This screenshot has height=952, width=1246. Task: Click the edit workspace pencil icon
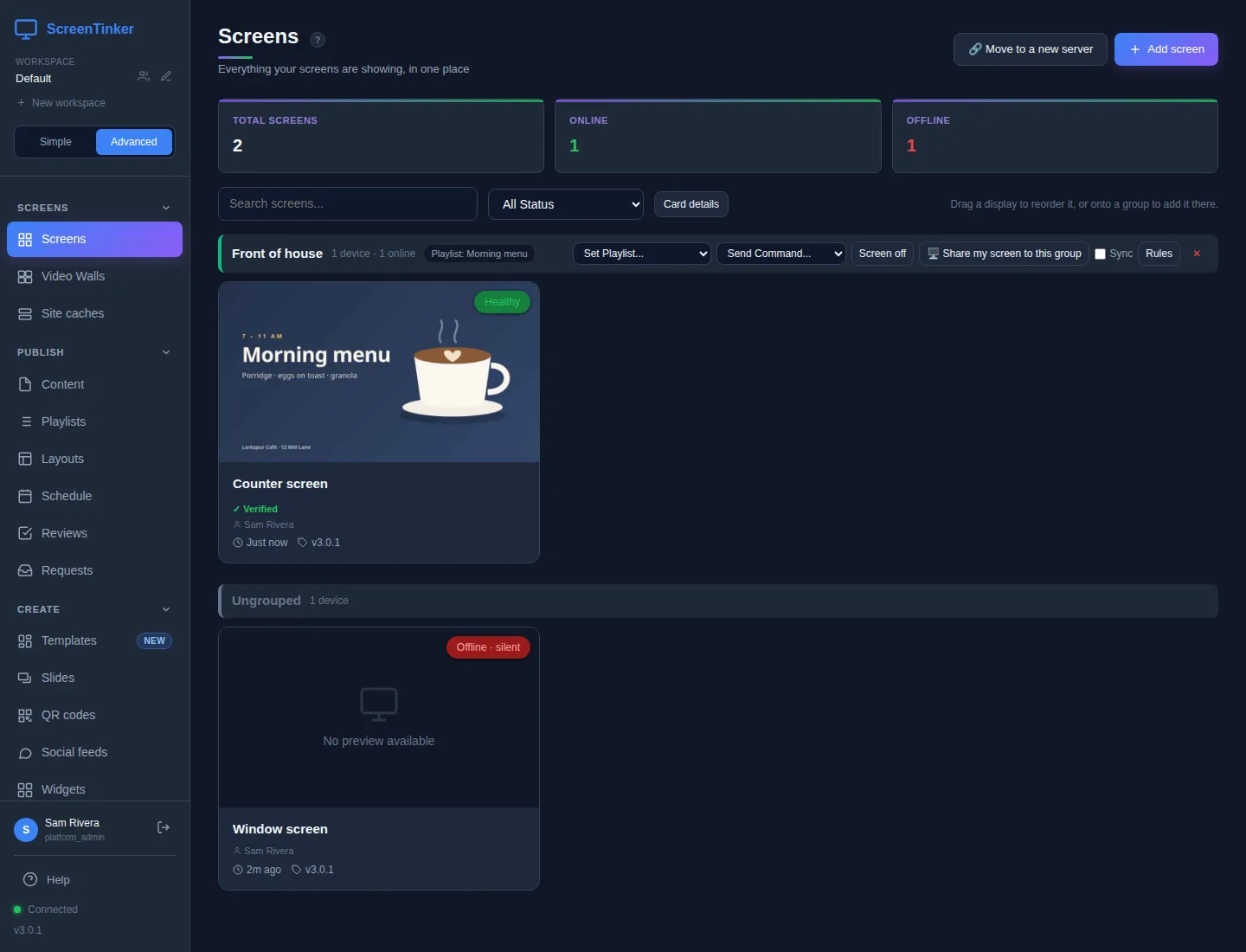(166, 76)
